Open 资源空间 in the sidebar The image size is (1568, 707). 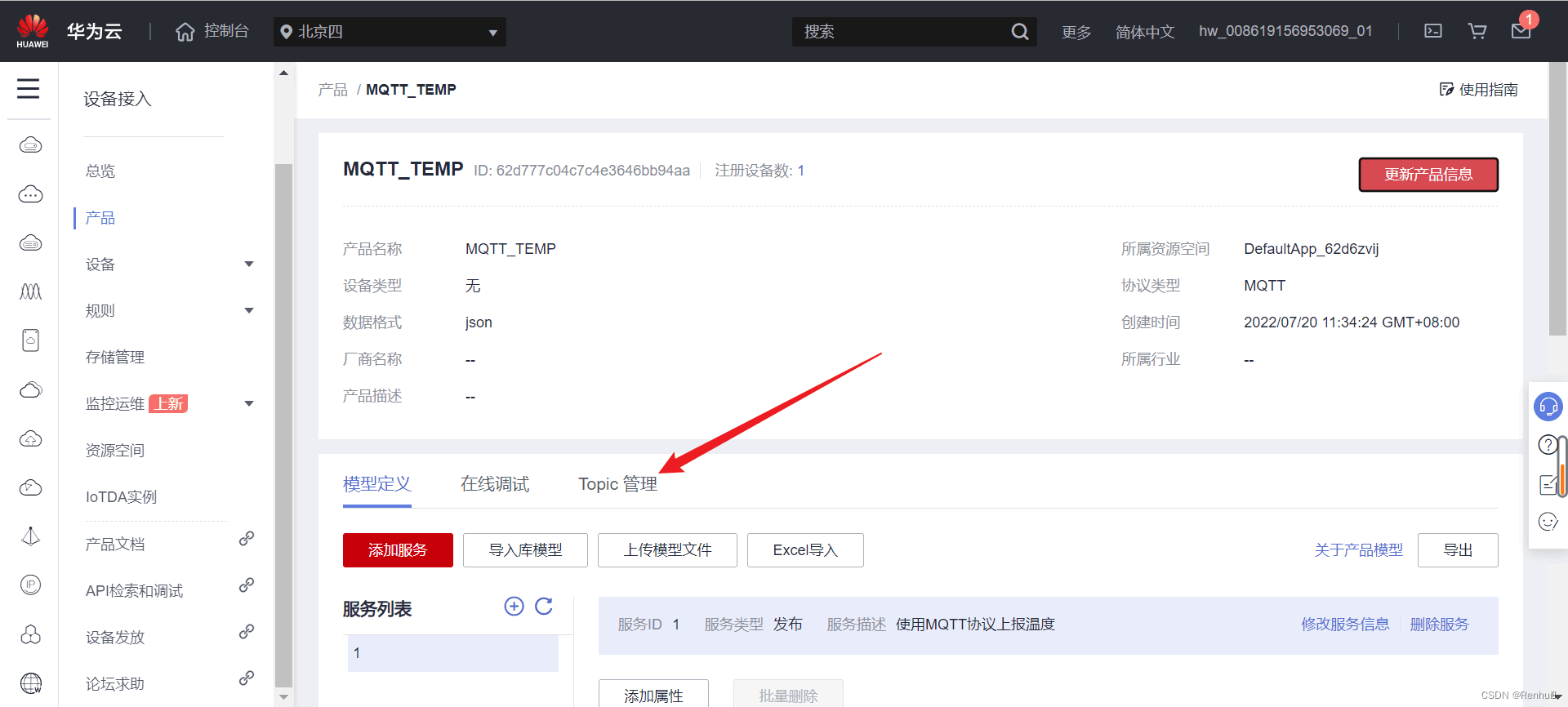(115, 450)
